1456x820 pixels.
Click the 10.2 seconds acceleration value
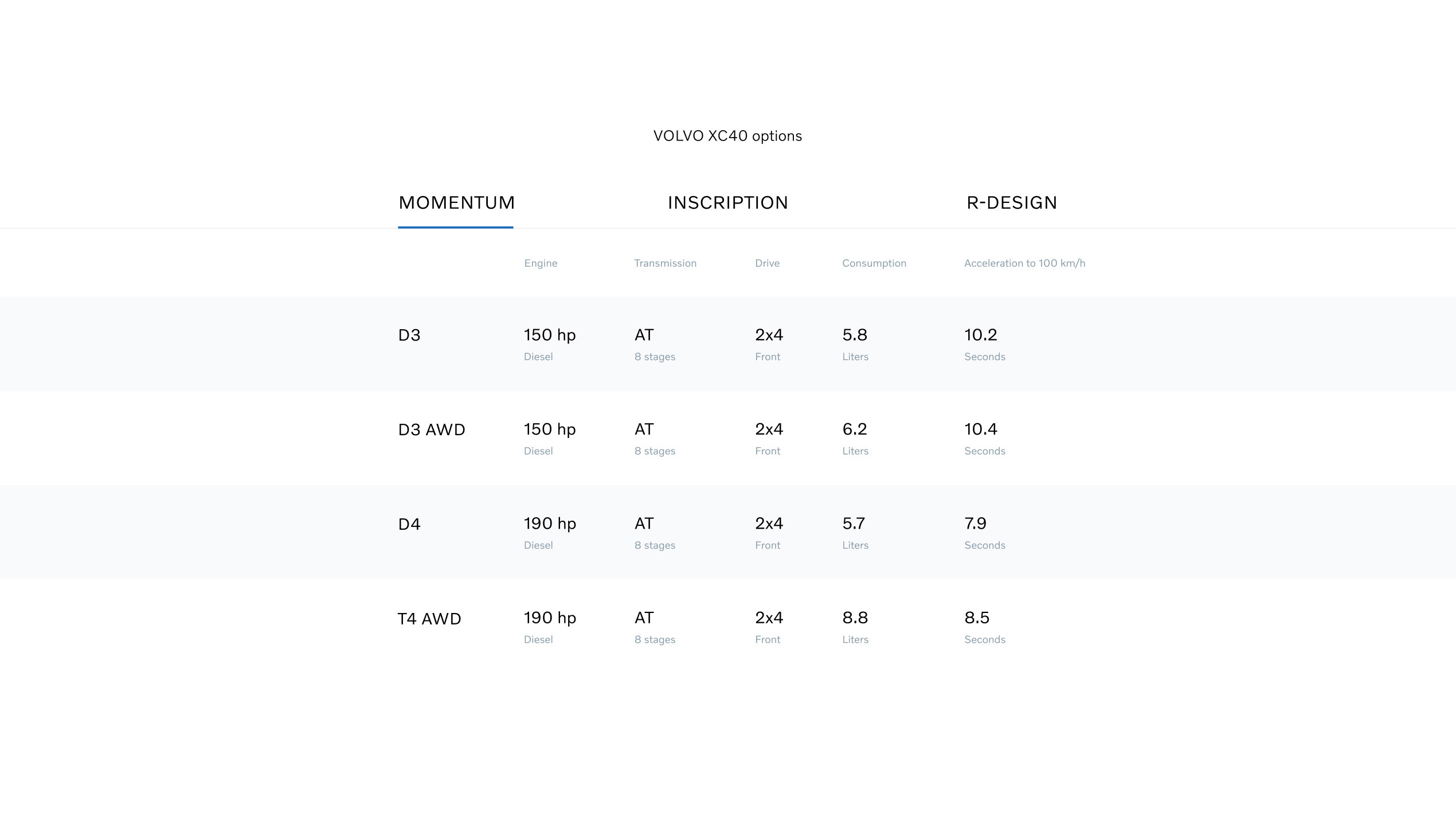click(980, 335)
